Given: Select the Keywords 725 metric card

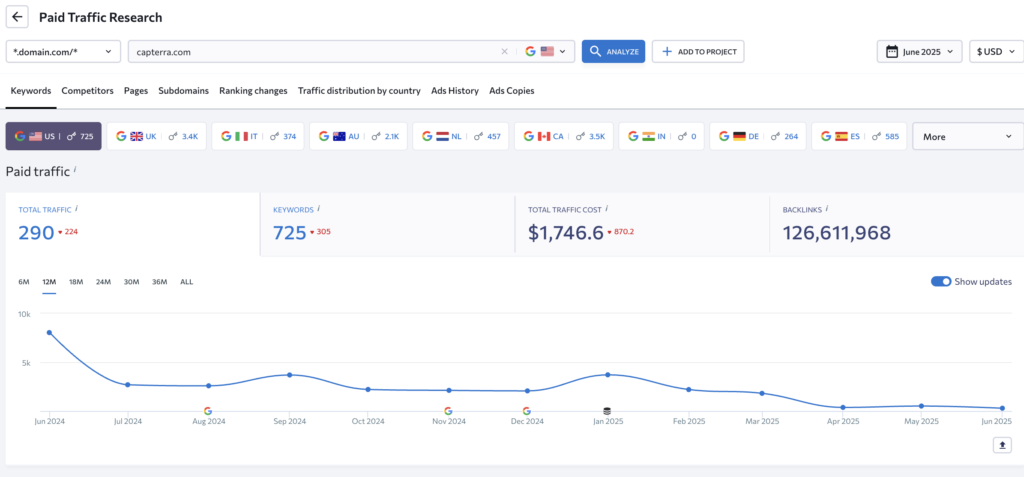Looking at the screenshot, I should click(x=387, y=224).
